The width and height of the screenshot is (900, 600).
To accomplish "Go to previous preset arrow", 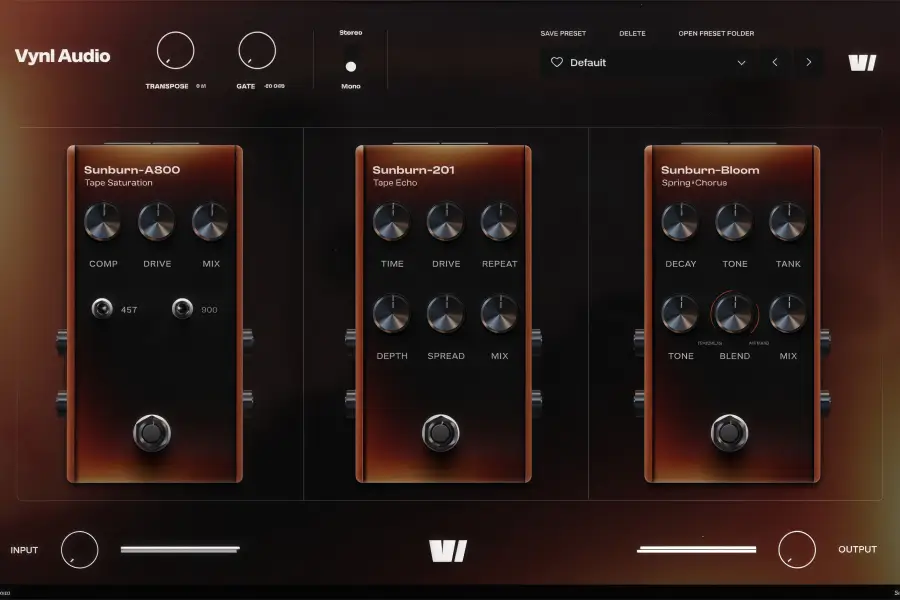I will 775,62.
